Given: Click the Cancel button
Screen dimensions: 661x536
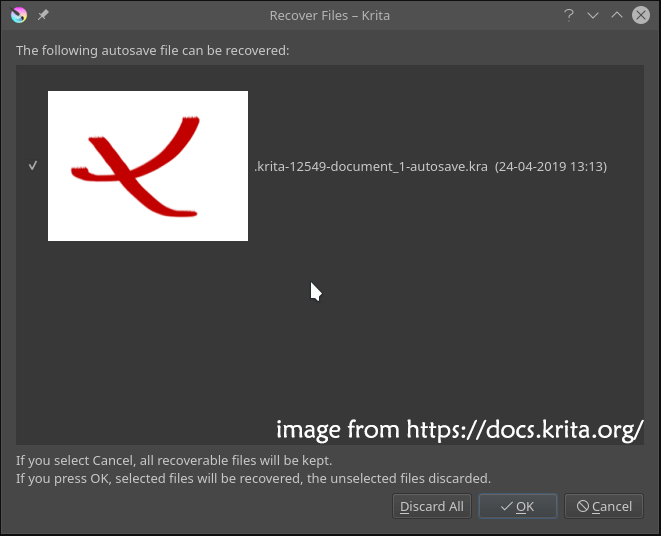Looking at the screenshot, I should point(604,506).
